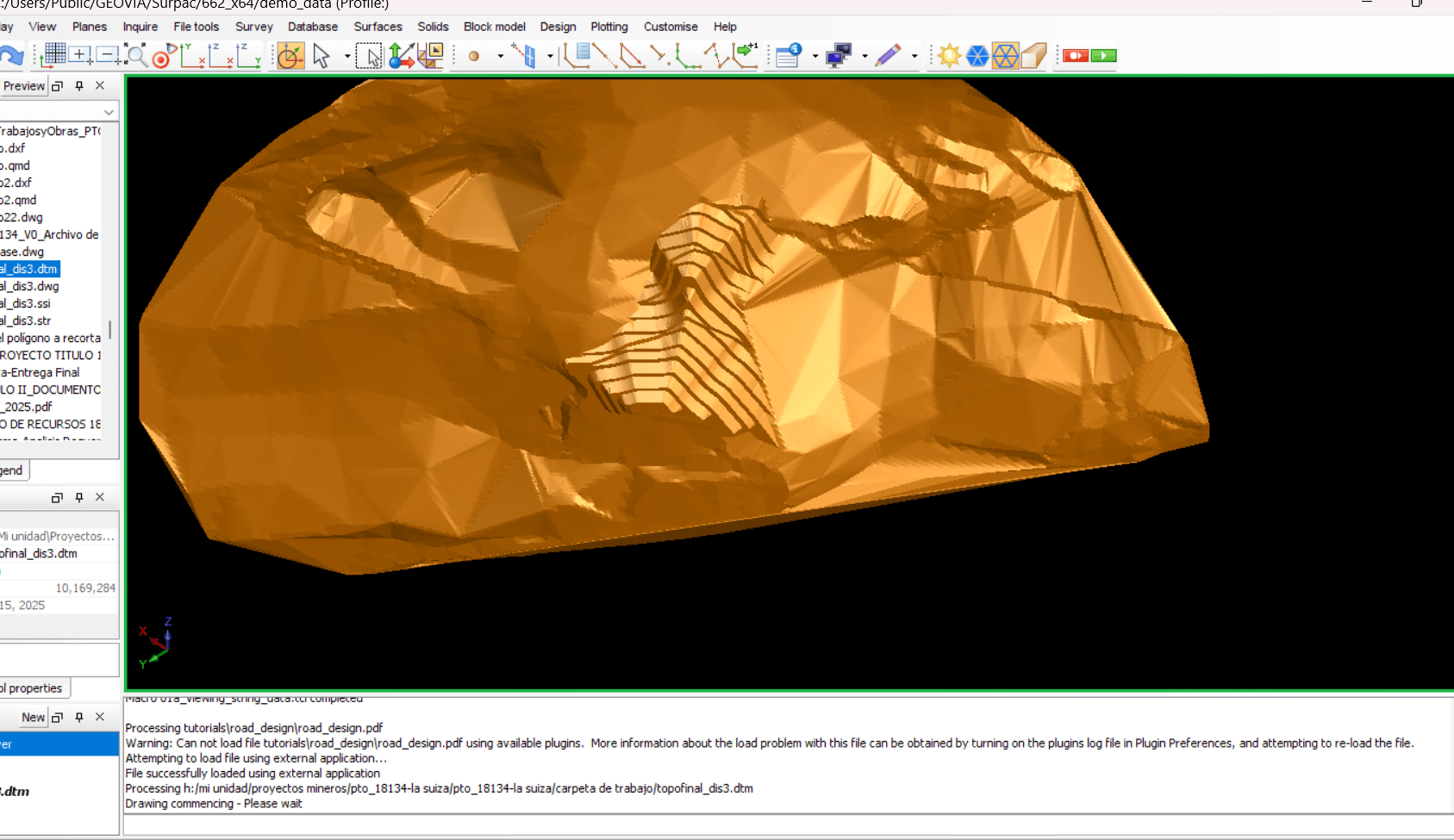Open the dropdown arrow beside pointer tool
This screenshot has width=1454, height=840.
coord(347,57)
